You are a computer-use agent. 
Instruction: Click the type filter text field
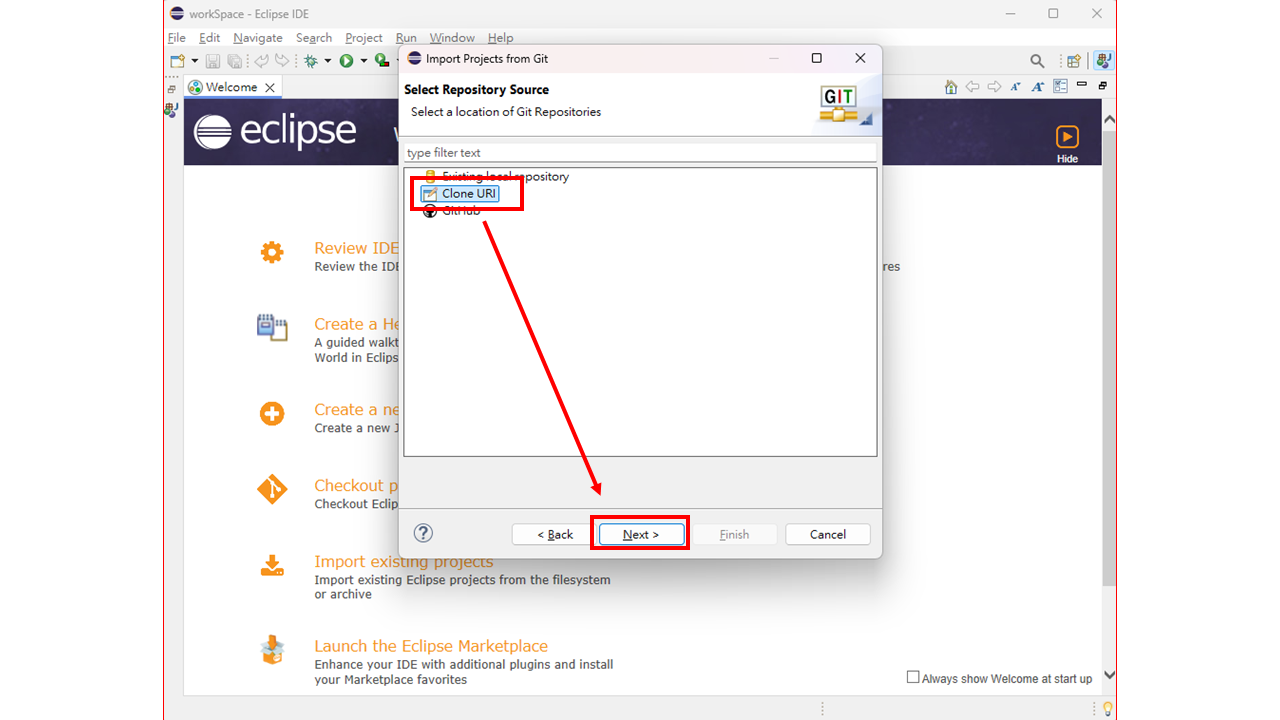click(640, 153)
